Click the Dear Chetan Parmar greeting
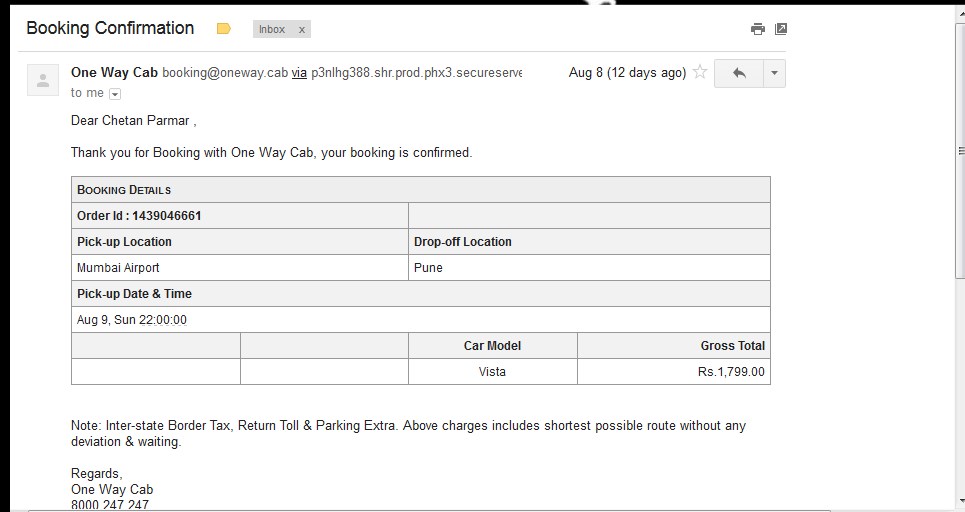 [x=134, y=121]
